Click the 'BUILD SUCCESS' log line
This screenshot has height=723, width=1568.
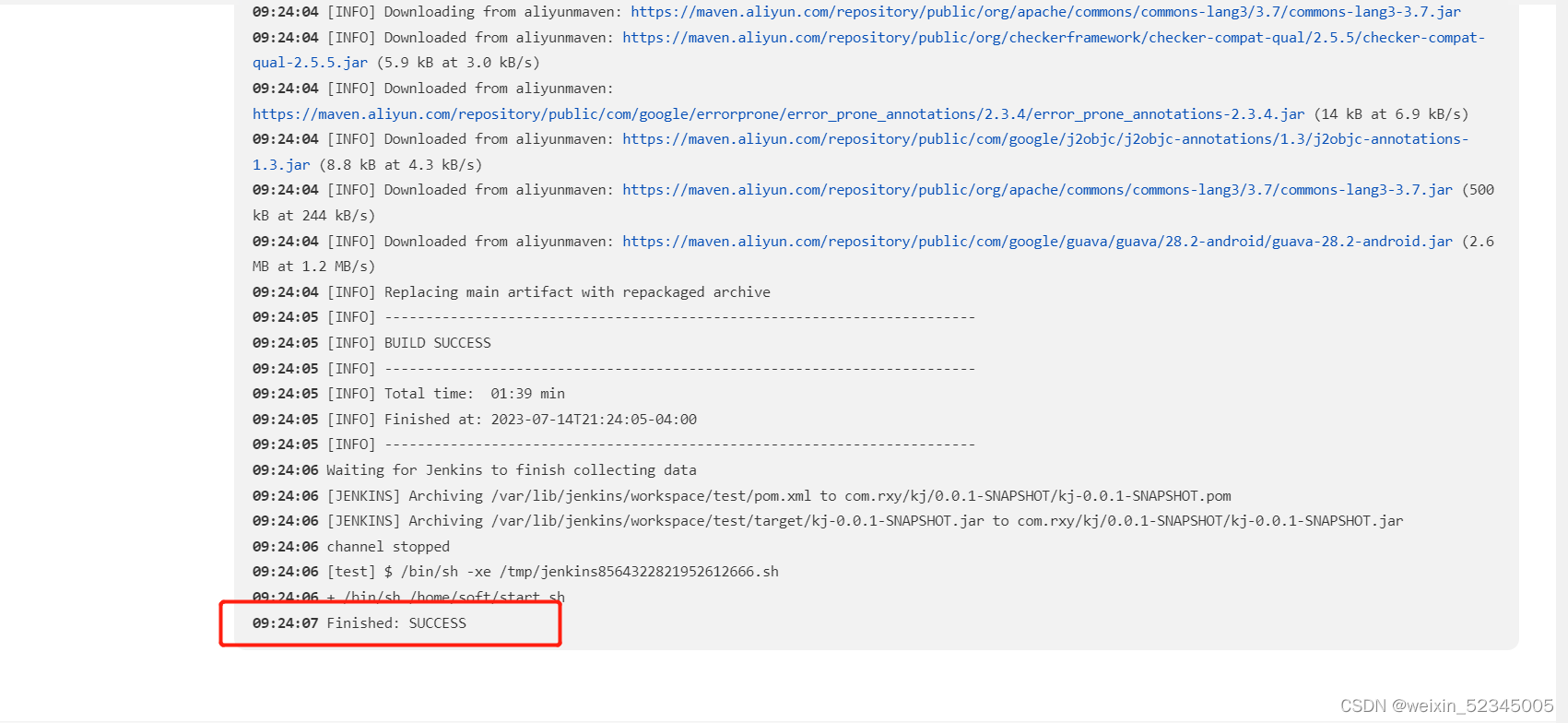click(x=371, y=343)
